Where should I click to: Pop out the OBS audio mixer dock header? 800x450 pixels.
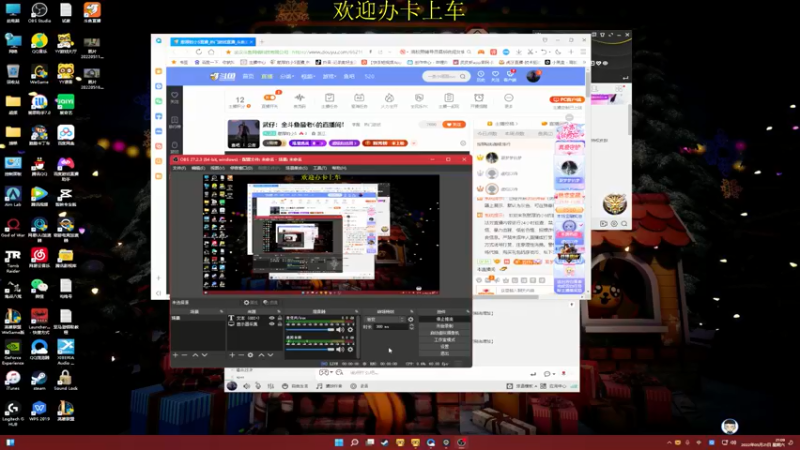click(x=356, y=311)
